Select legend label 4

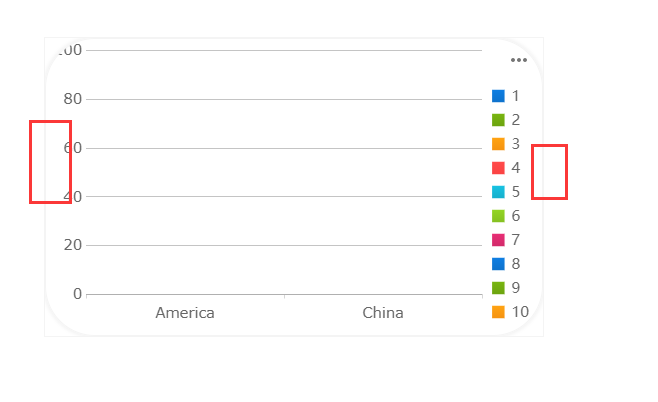click(x=516, y=168)
